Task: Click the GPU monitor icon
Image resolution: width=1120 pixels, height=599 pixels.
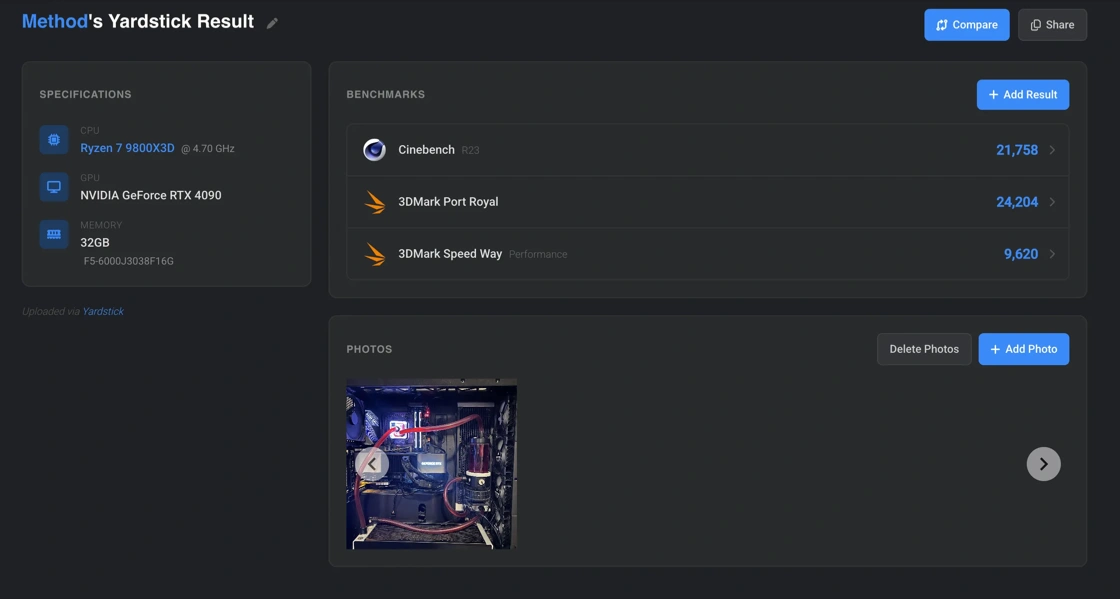Action: coord(54,187)
